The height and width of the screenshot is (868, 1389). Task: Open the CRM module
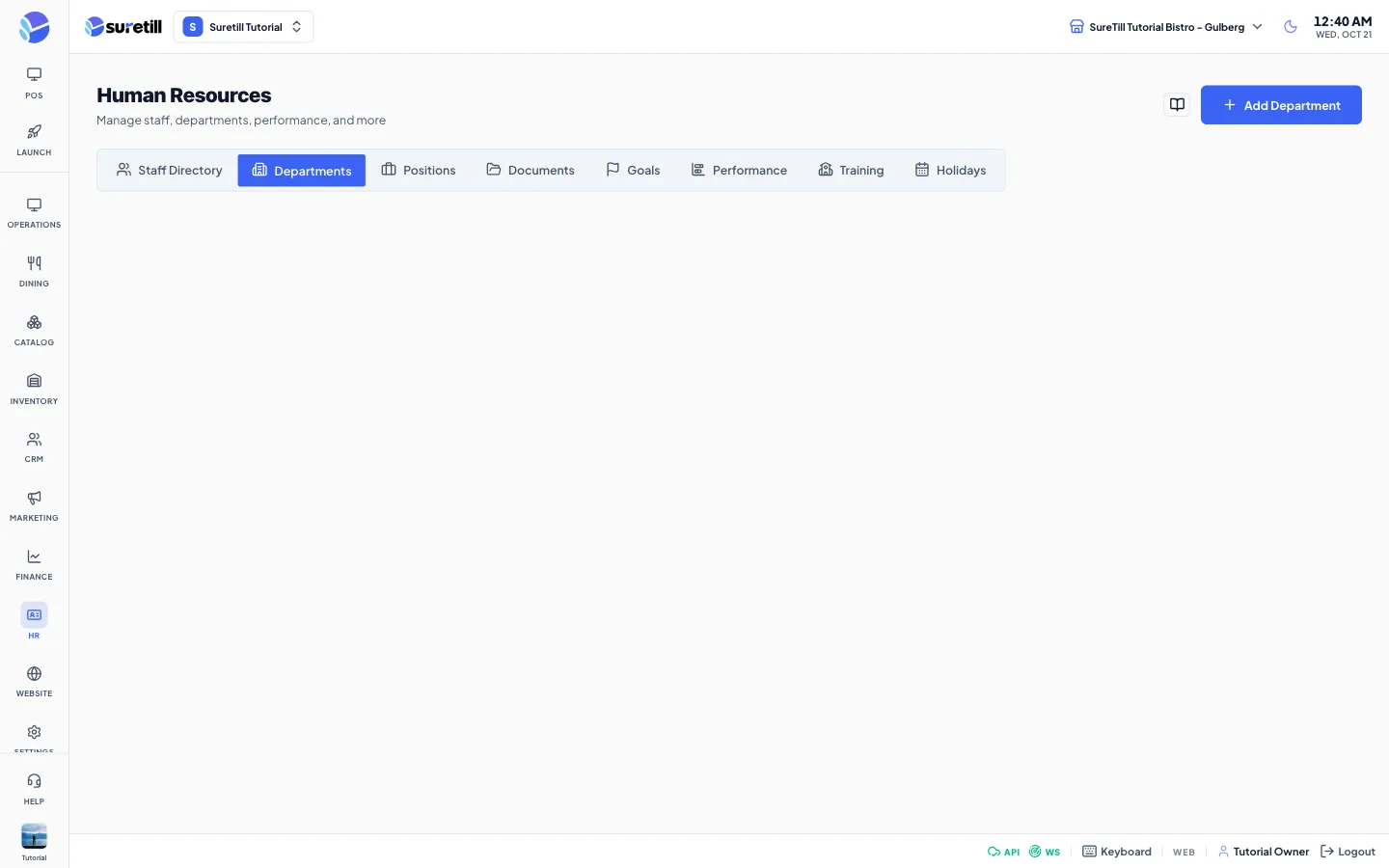pos(34,448)
